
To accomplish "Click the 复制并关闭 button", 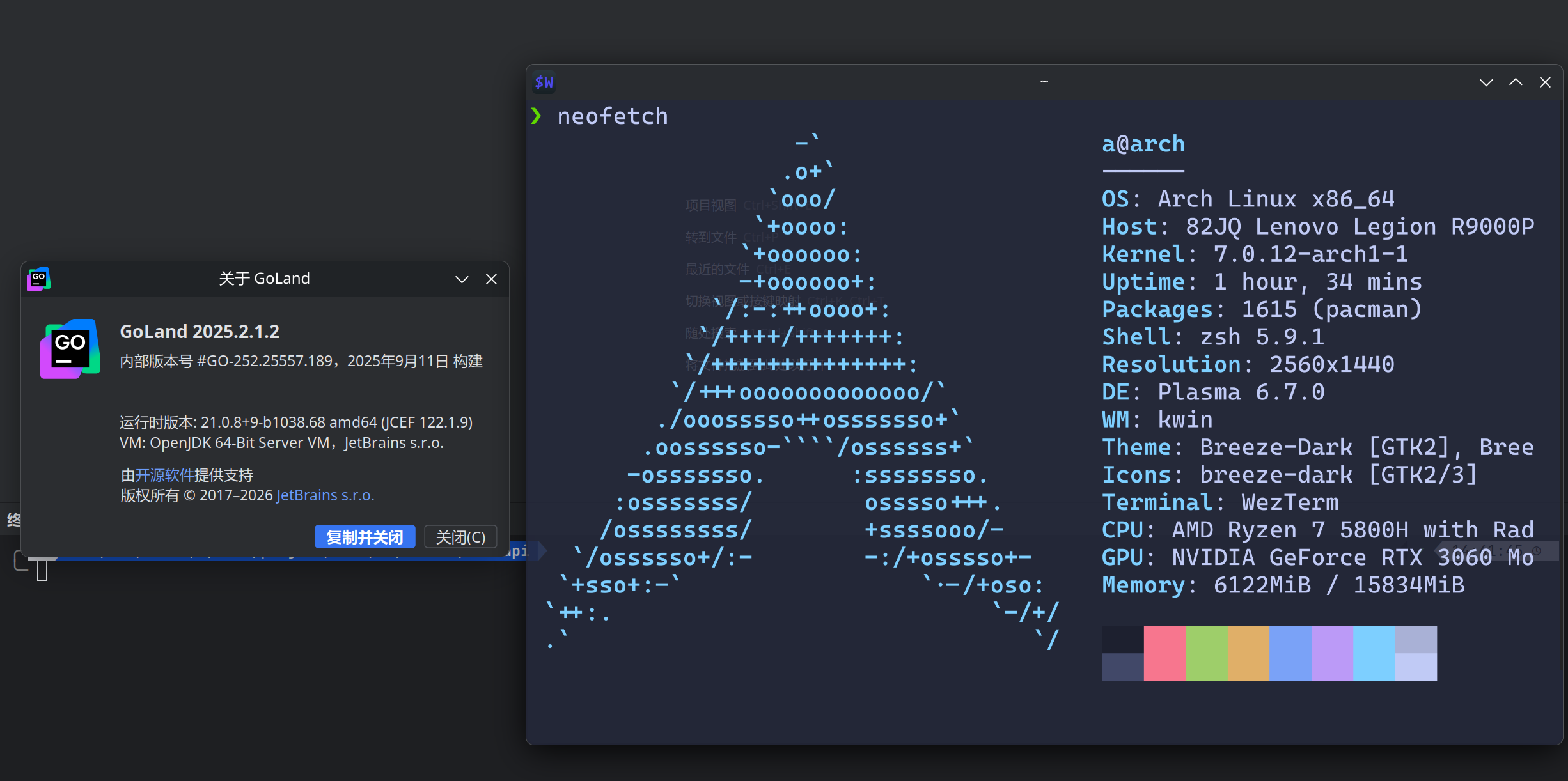I will tap(365, 537).
